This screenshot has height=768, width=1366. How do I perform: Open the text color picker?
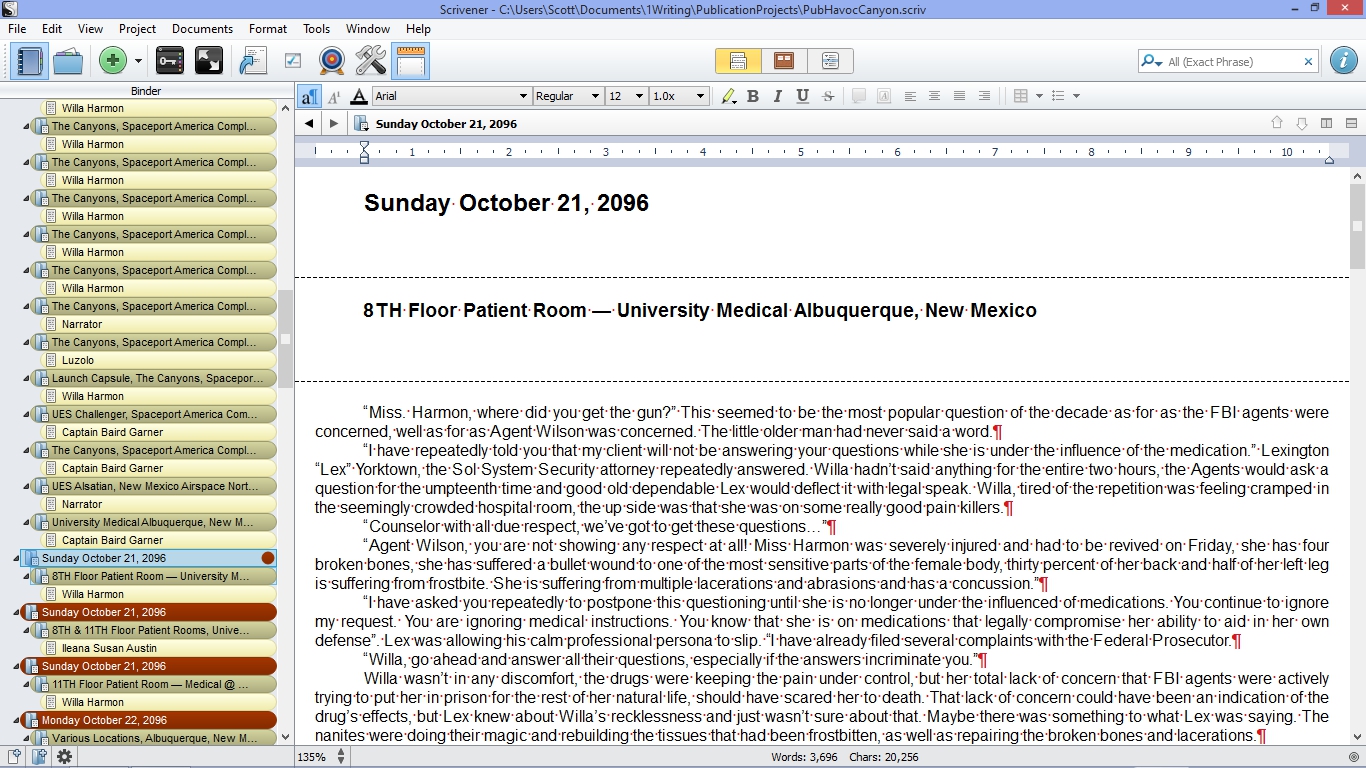(x=359, y=96)
